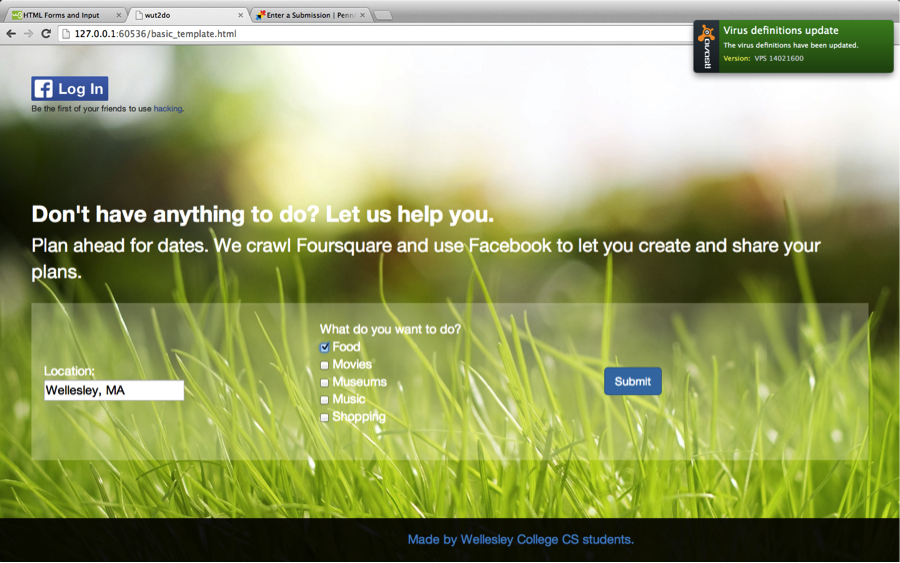Reload the page with refresh icon
This screenshot has width=900, height=563.
46,34
